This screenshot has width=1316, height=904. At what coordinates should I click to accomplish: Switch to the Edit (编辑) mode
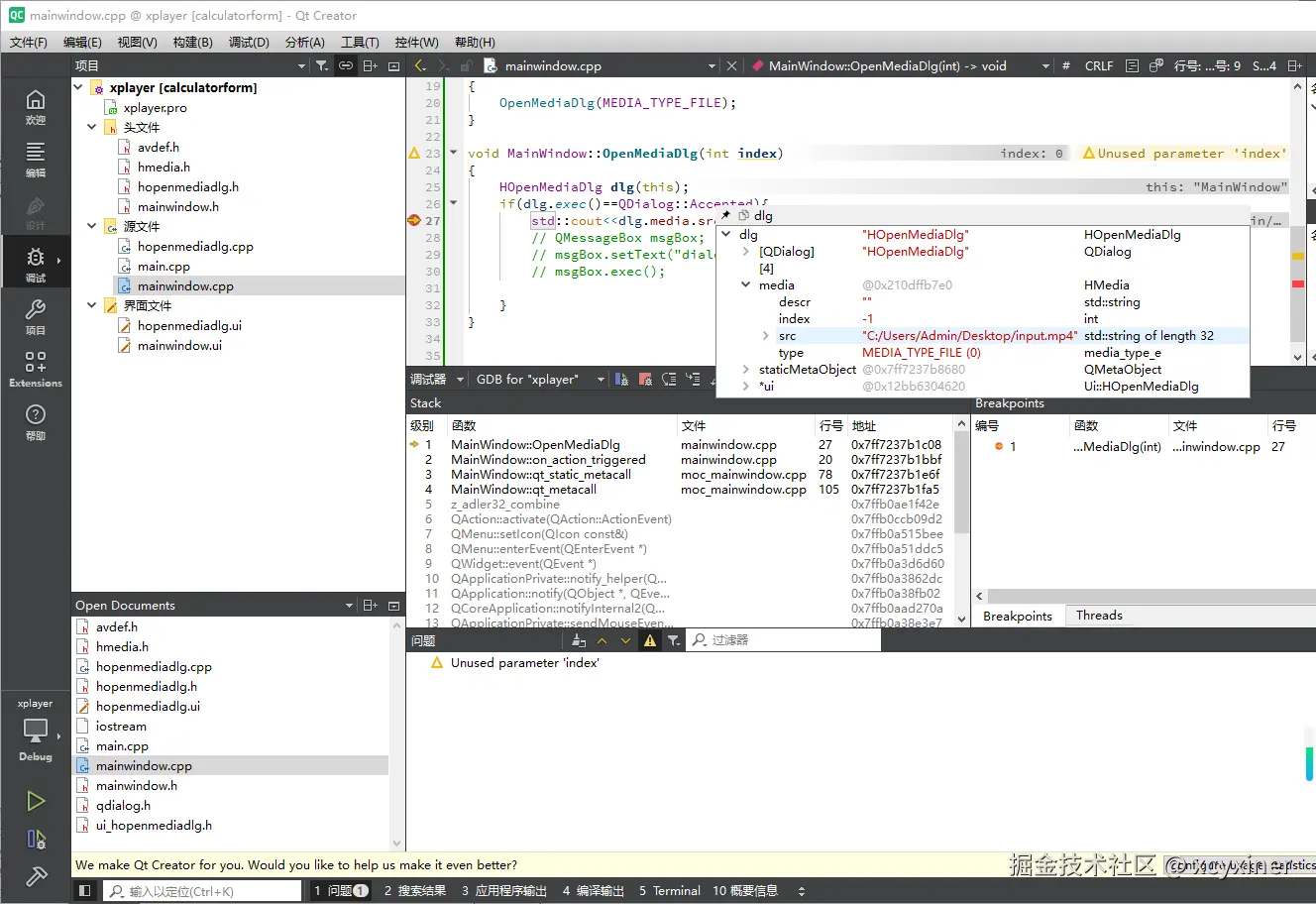36,159
